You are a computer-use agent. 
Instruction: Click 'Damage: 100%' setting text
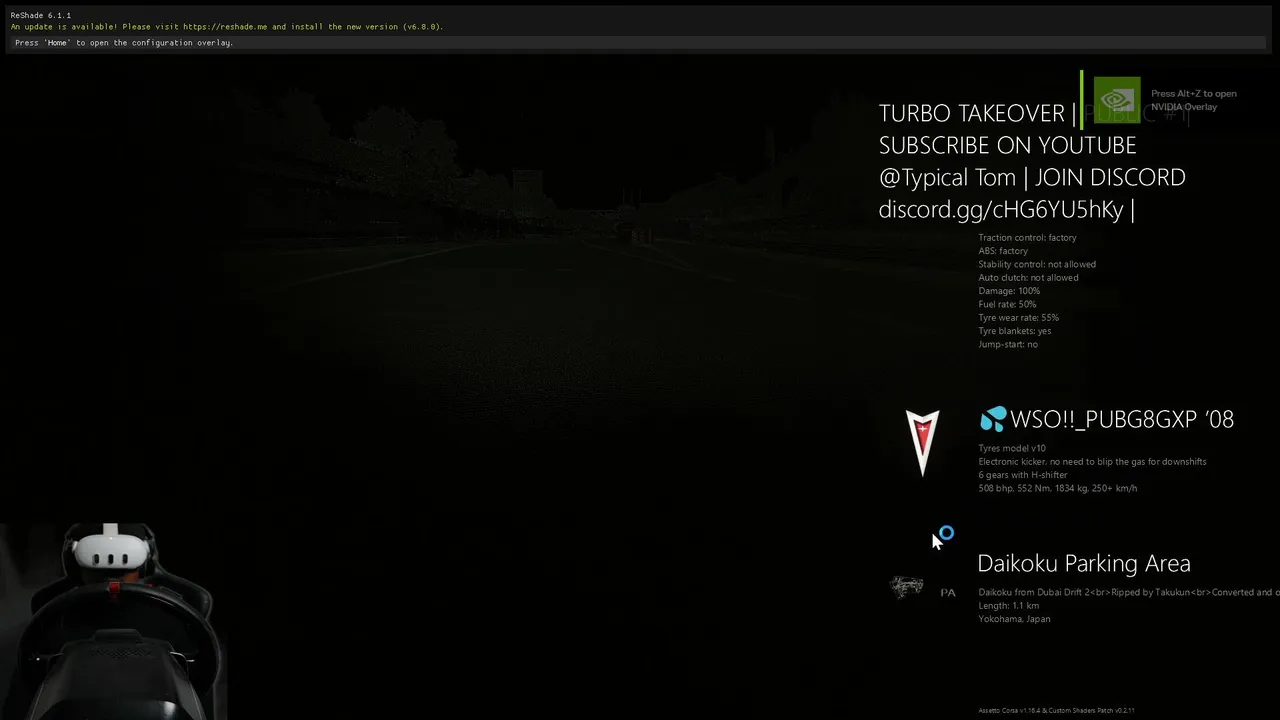click(1009, 291)
